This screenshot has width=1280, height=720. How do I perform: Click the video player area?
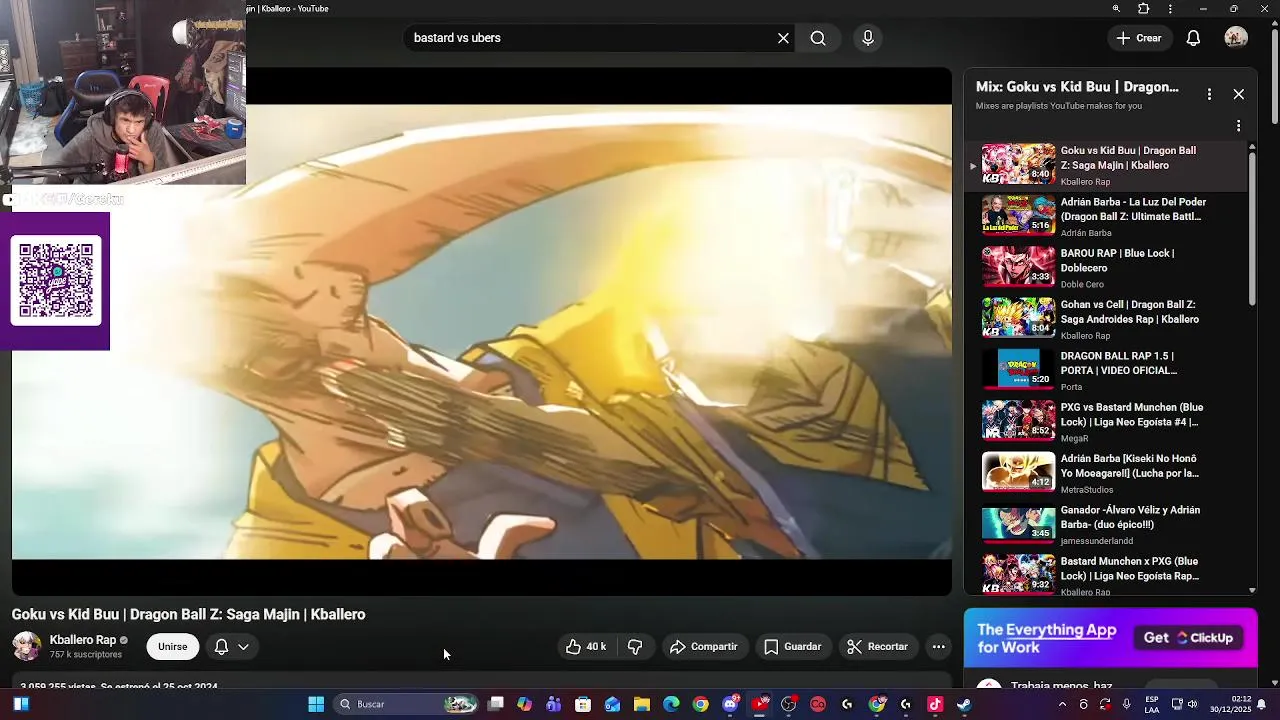(482, 332)
